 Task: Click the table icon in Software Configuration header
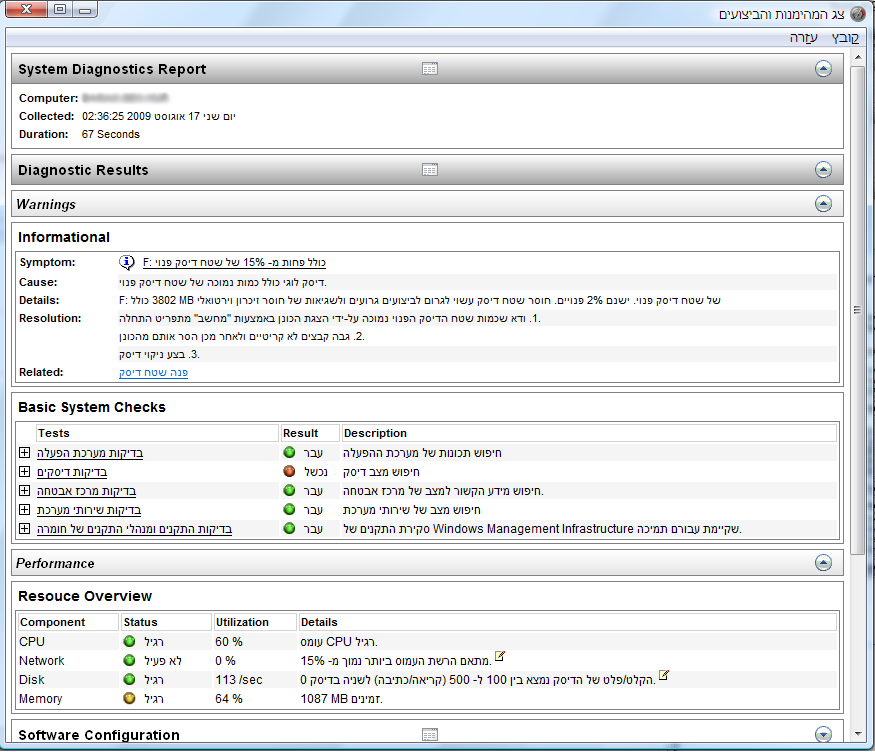[x=430, y=735]
